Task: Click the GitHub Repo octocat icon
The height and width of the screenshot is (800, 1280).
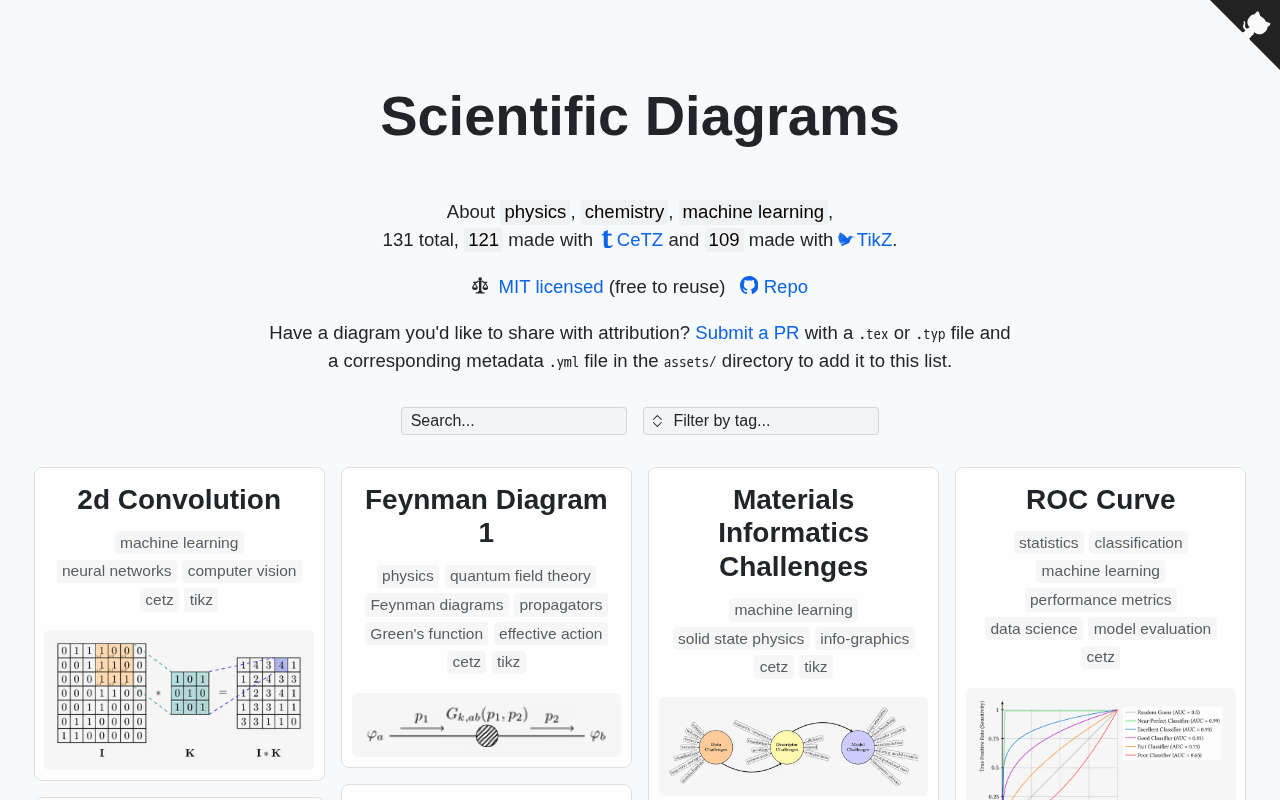Action: click(x=749, y=286)
